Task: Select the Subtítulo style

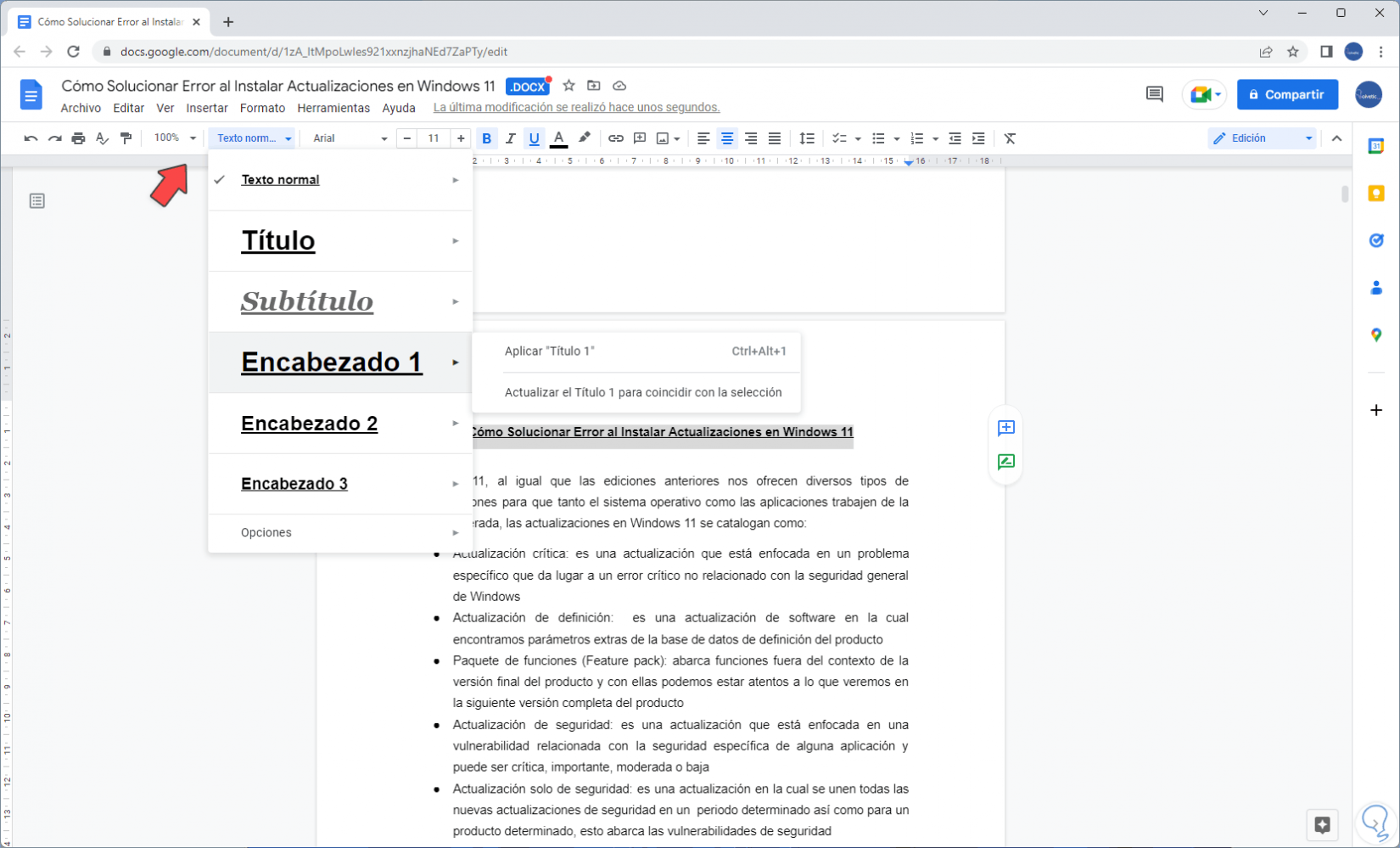Action: pos(340,301)
